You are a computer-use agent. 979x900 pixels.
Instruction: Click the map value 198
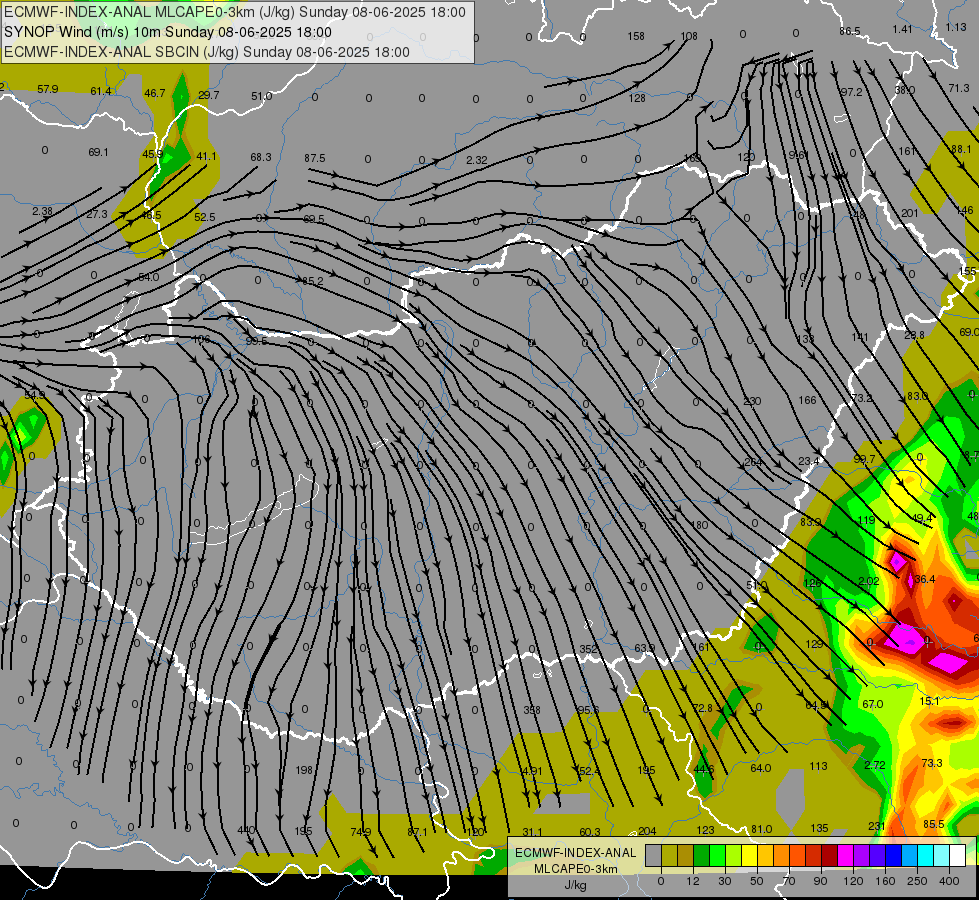tap(303, 769)
